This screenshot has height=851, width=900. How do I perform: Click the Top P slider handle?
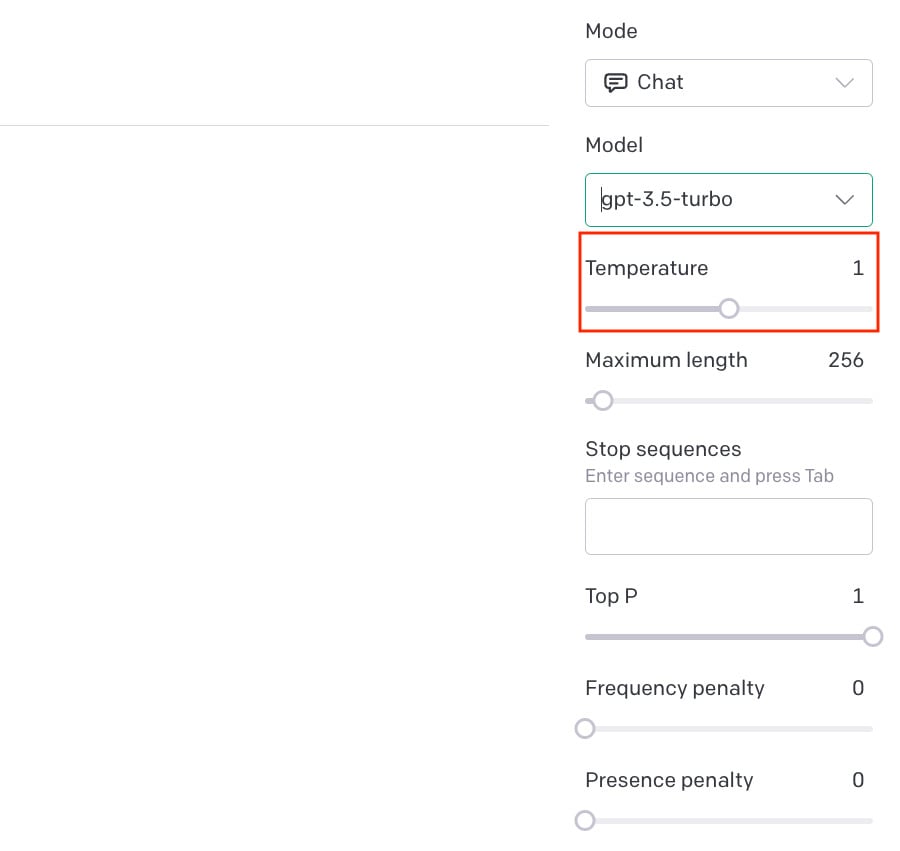[x=873, y=636]
